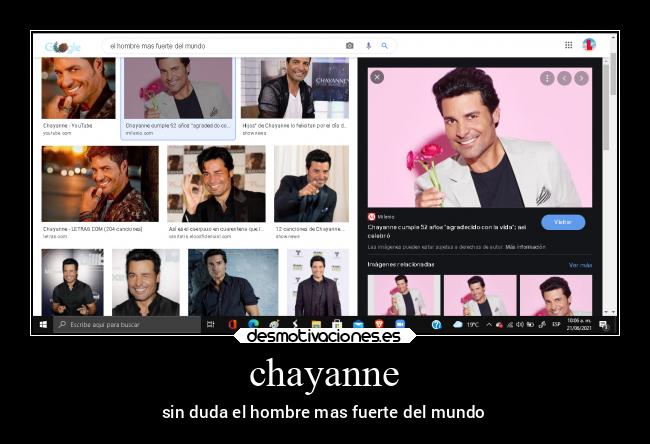
Task: Click the Milenio source icon
Action: [371, 217]
